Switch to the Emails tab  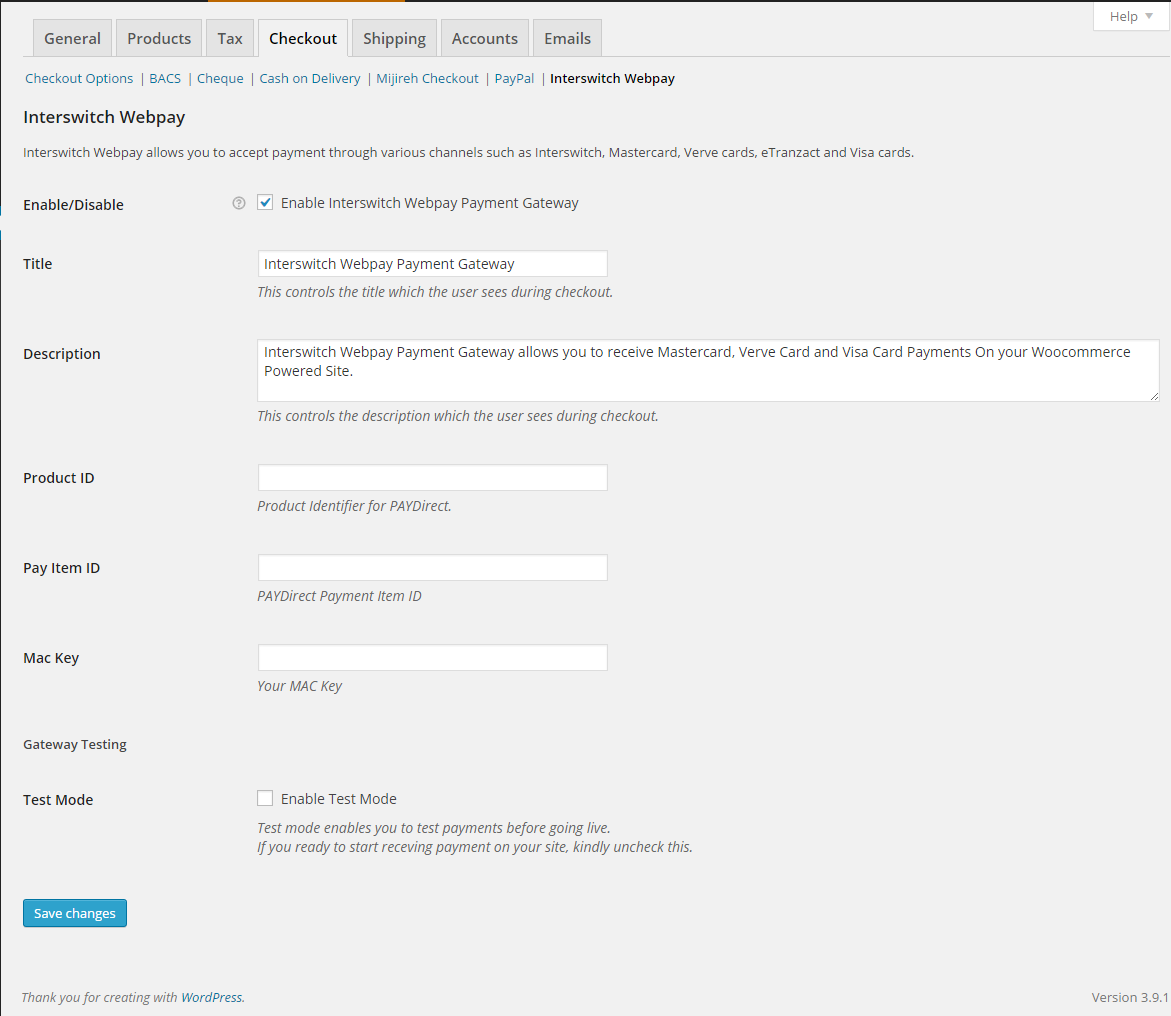(x=567, y=39)
